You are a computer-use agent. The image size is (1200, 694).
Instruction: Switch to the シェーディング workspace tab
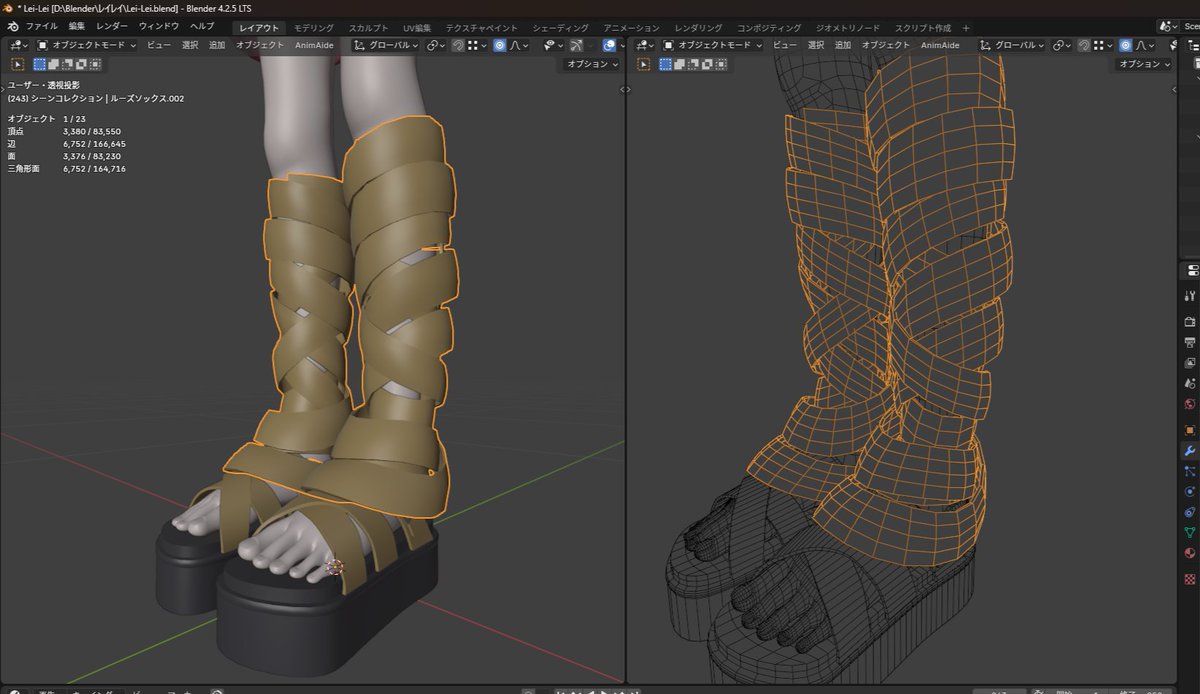(x=560, y=28)
